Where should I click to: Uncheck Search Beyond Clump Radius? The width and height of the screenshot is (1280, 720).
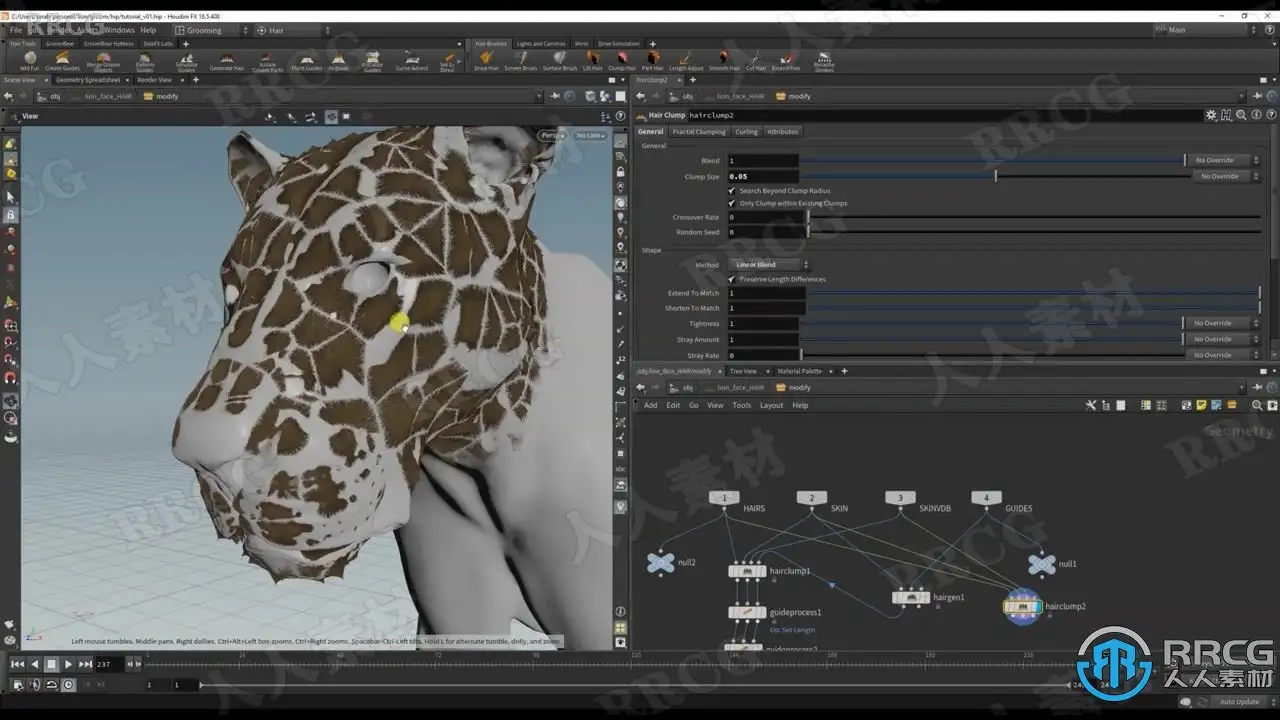pos(732,190)
